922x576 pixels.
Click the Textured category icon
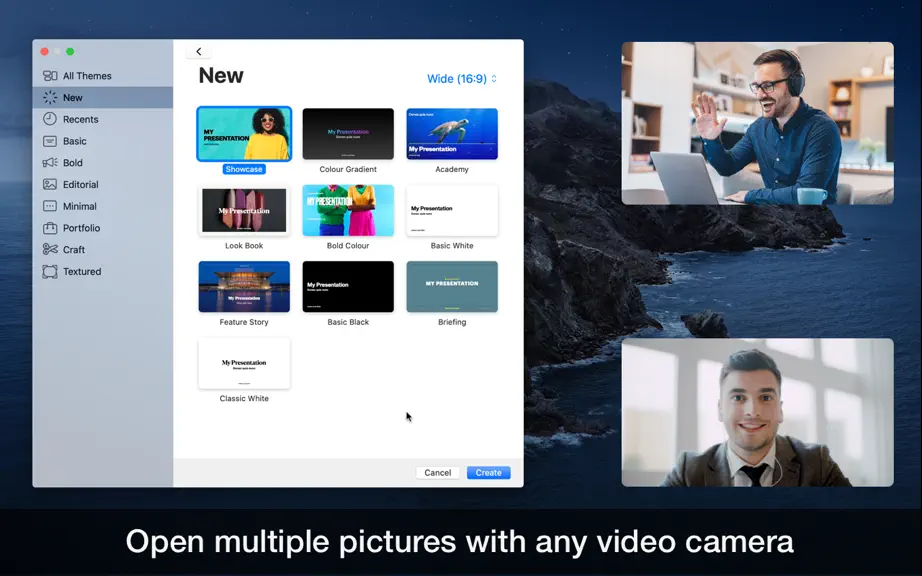click(50, 272)
